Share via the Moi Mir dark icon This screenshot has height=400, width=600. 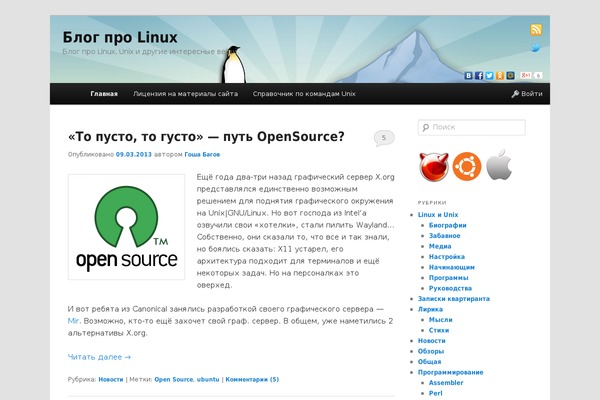[510, 75]
